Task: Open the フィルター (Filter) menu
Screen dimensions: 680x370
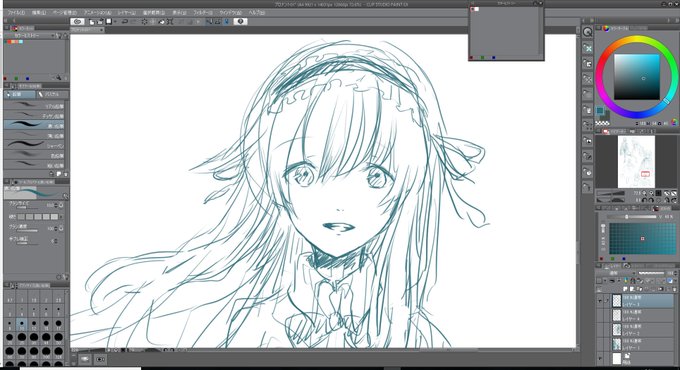Action: pos(203,13)
